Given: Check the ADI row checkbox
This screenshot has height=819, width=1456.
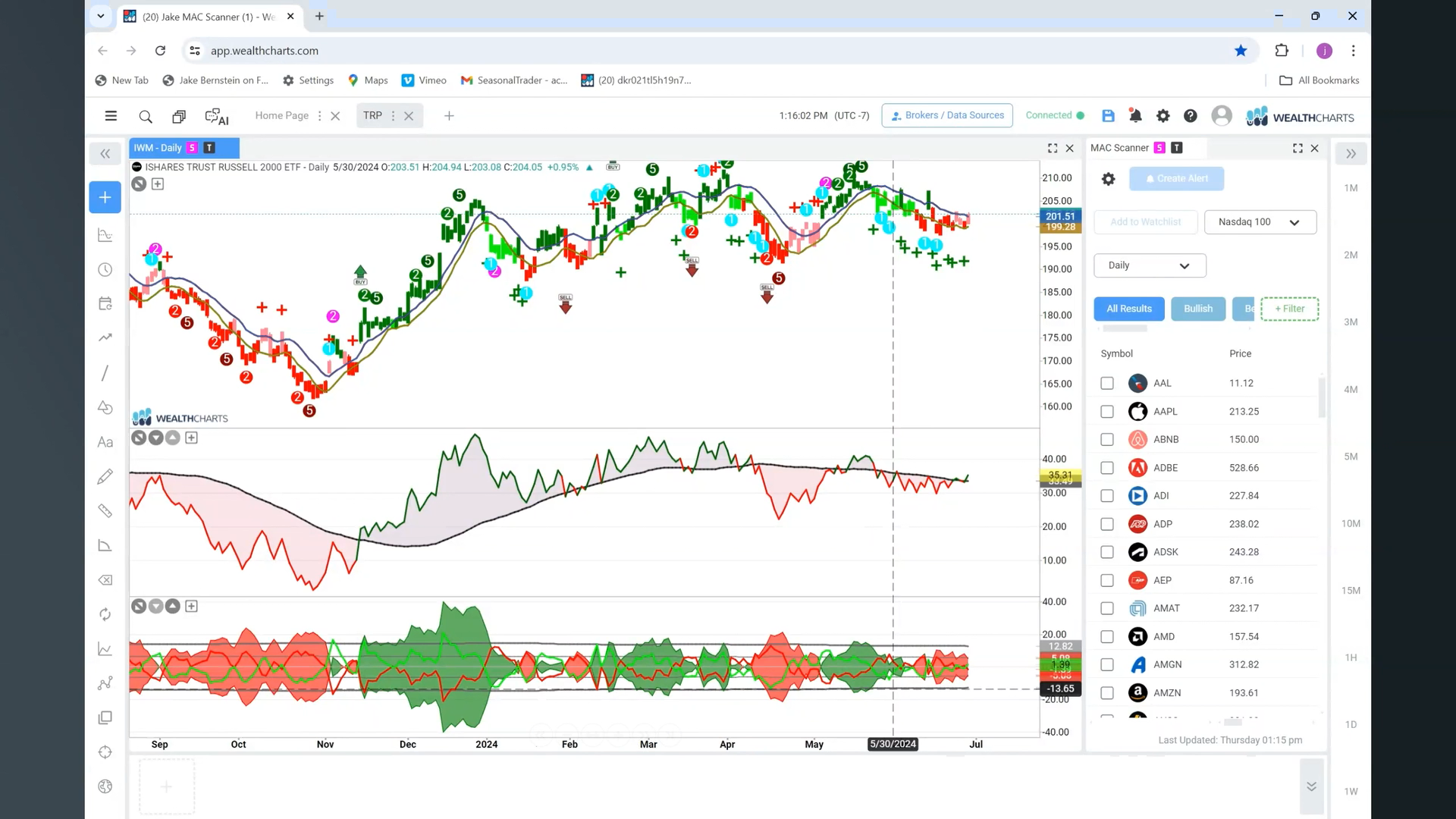Looking at the screenshot, I should tap(1107, 496).
